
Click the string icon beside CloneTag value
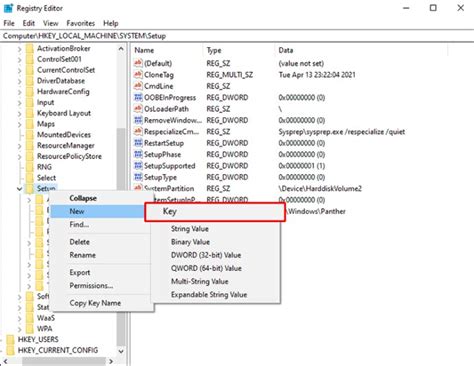click(x=138, y=74)
